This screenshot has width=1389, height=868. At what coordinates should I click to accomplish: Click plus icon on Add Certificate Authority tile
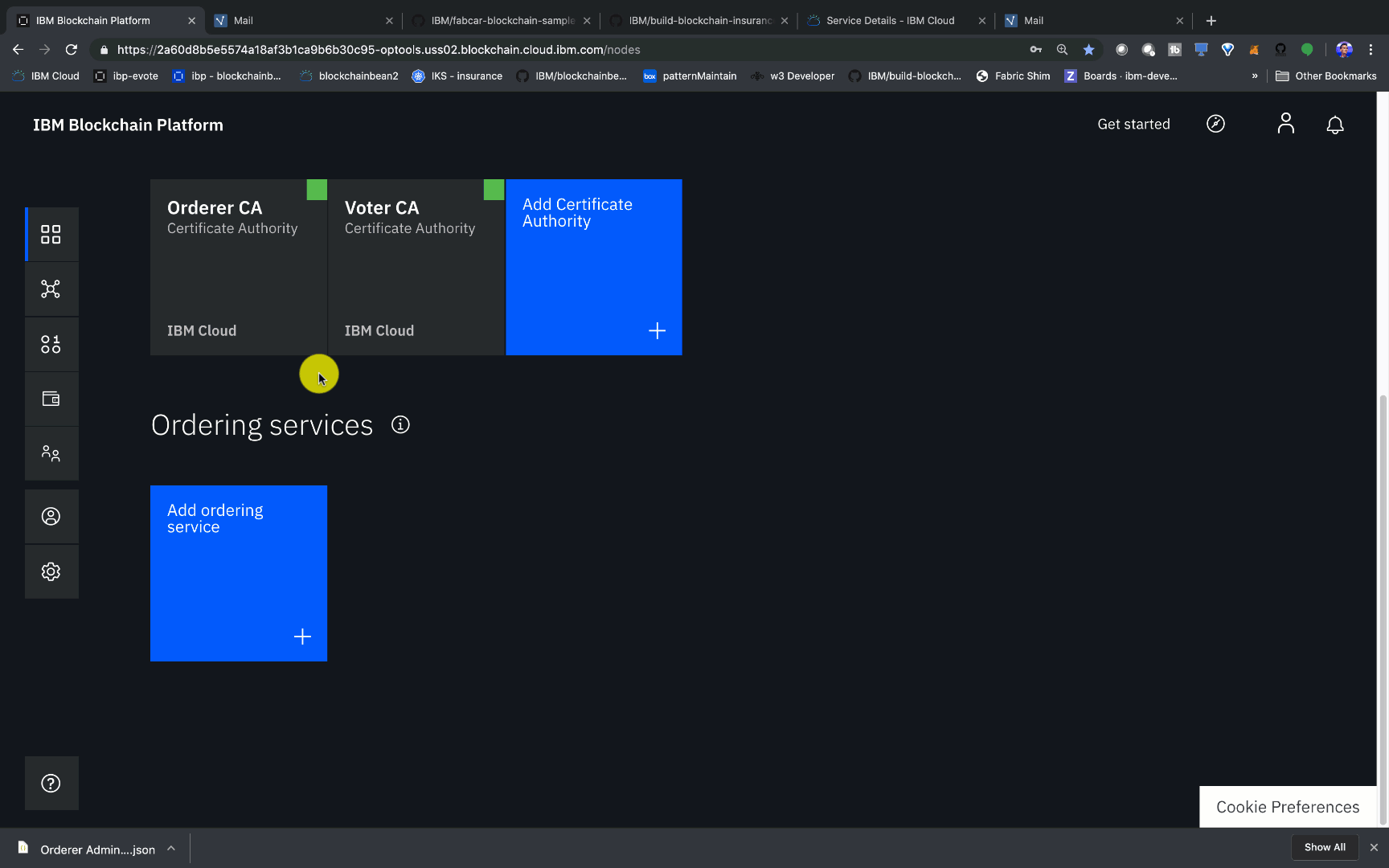(x=657, y=330)
